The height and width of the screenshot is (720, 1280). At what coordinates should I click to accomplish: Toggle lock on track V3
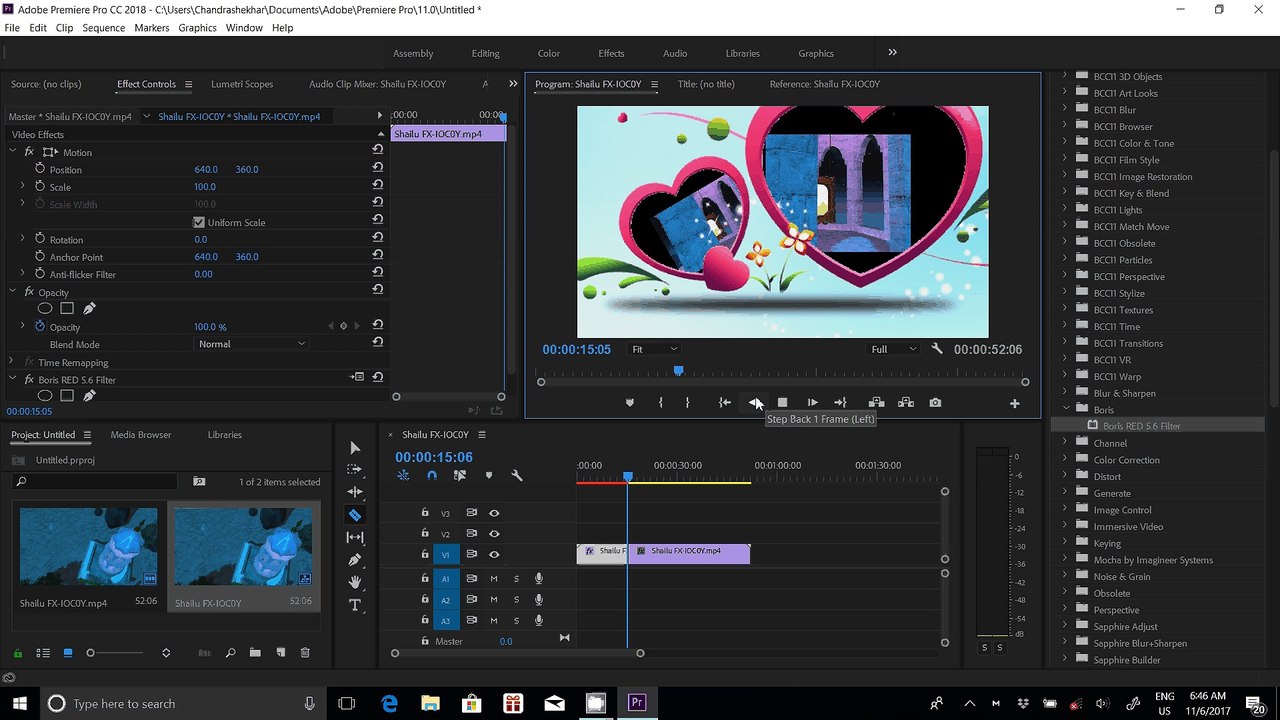pos(425,513)
